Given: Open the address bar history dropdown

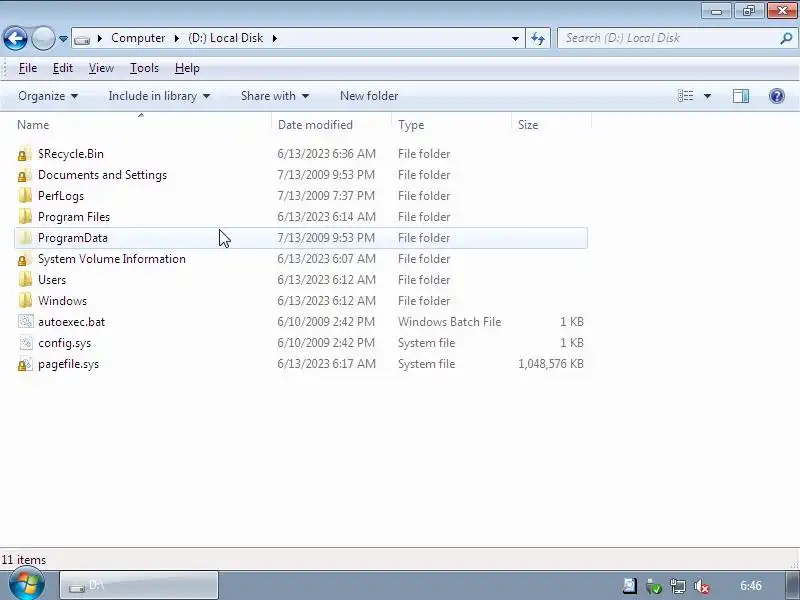Looking at the screenshot, I should [515, 38].
